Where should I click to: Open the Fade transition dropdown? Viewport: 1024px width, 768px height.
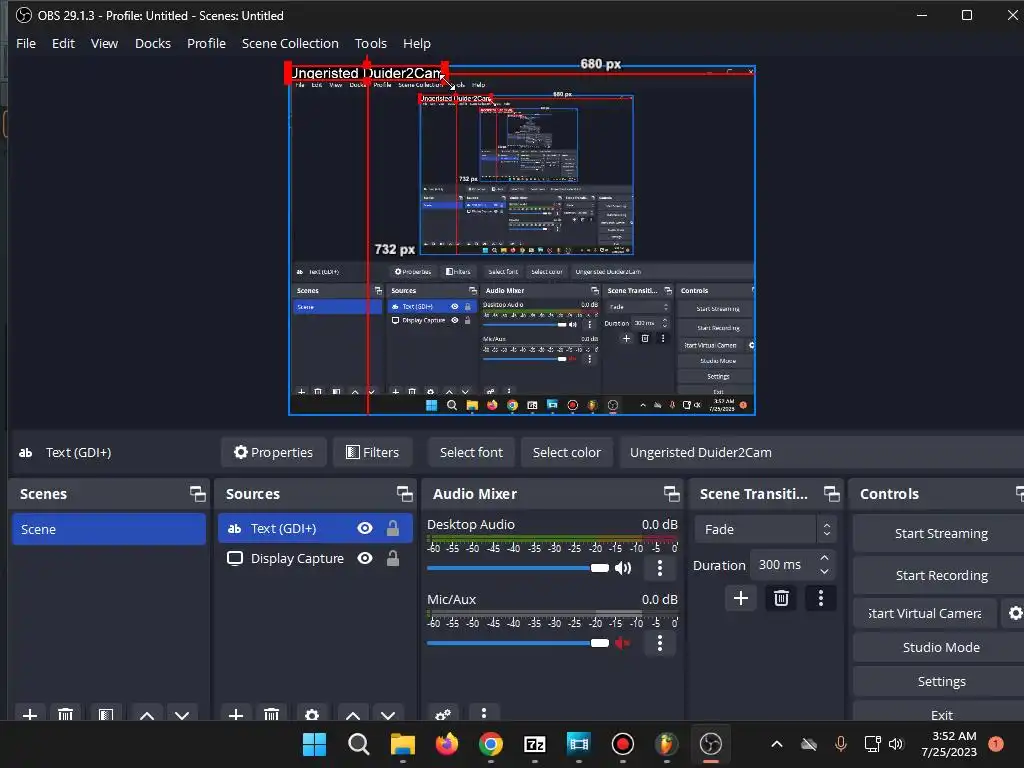[x=765, y=530]
